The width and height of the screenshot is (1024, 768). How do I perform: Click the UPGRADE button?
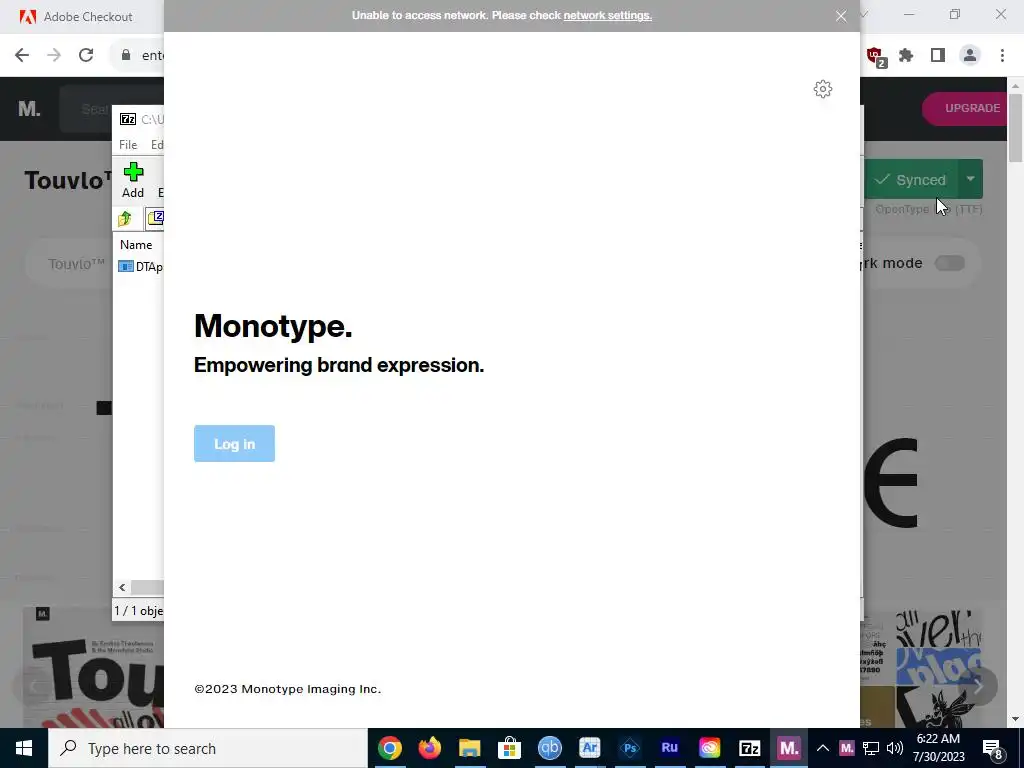click(x=965, y=108)
